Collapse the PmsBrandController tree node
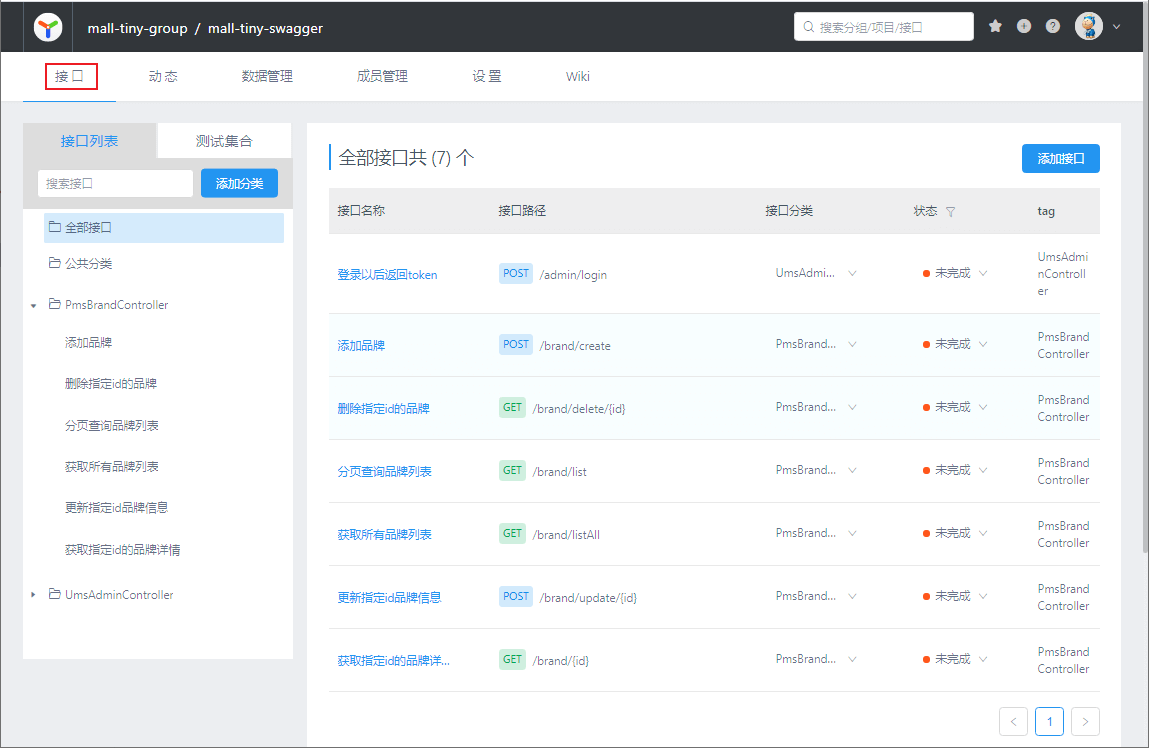This screenshot has width=1149, height=748. click(x=34, y=306)
